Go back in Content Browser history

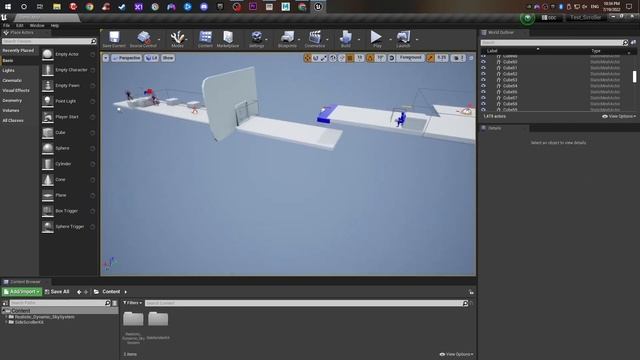coord(79,292)
